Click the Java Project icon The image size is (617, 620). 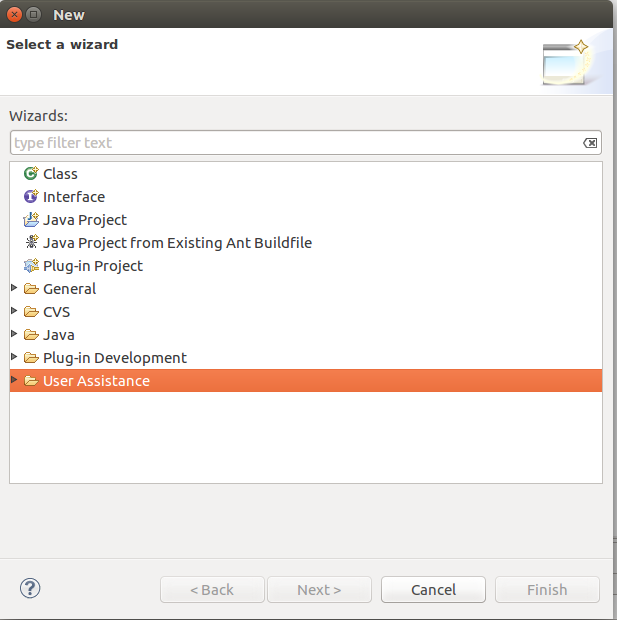31,220
